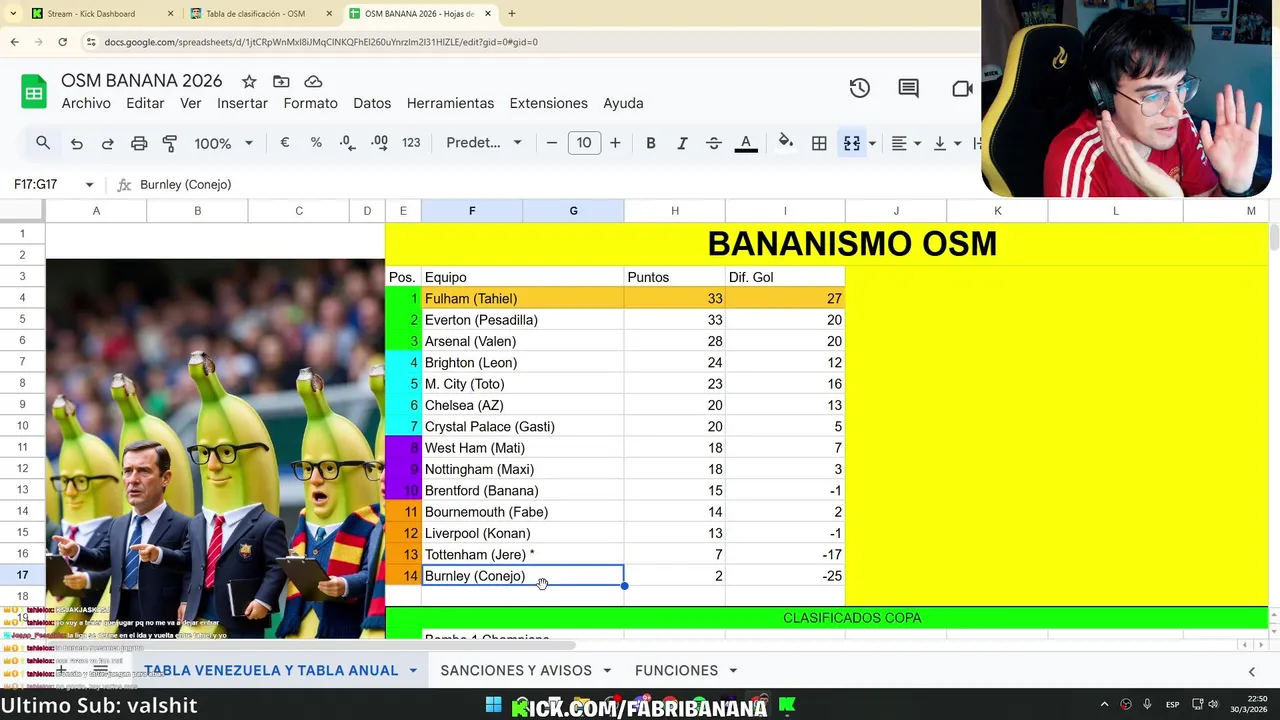Move document to folder icon

(281, 81)
